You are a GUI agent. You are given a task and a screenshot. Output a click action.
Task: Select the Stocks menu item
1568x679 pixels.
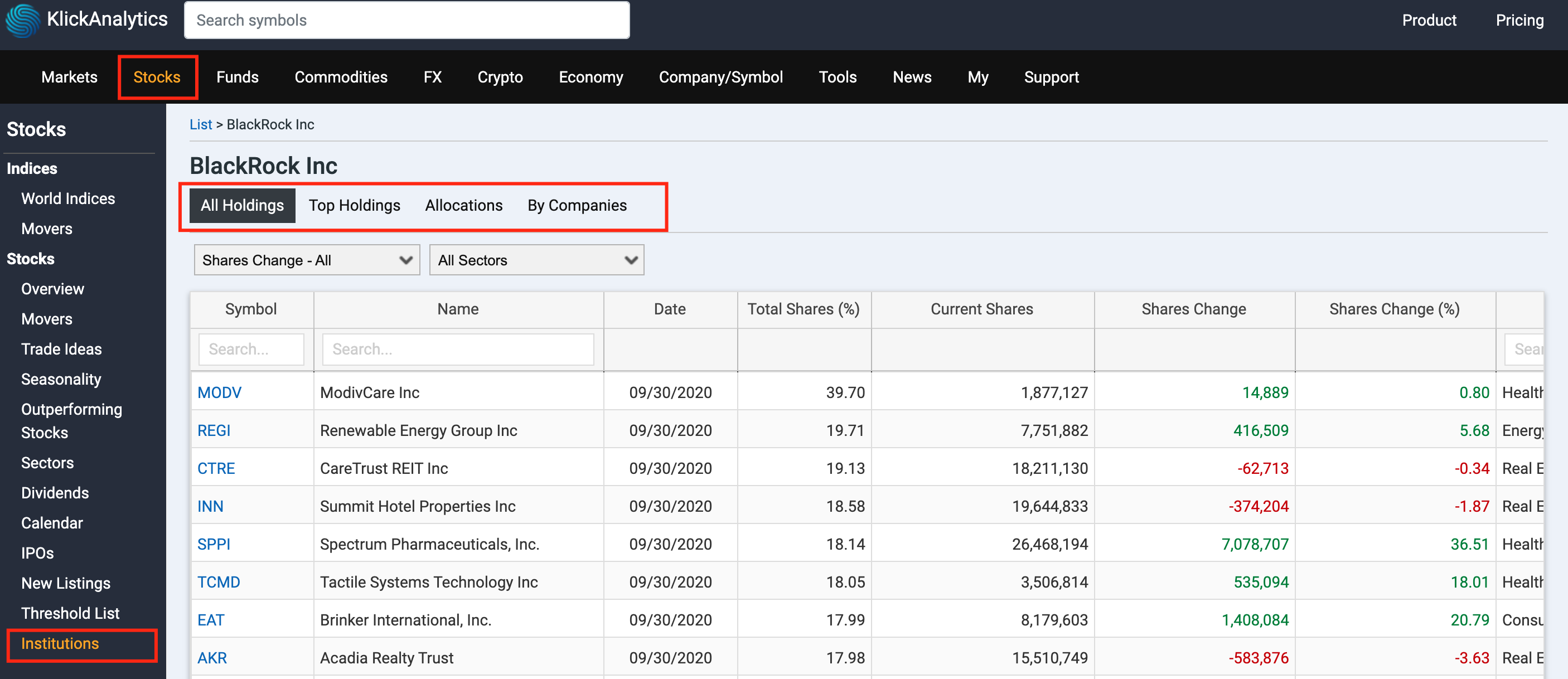tap(157, 77)
